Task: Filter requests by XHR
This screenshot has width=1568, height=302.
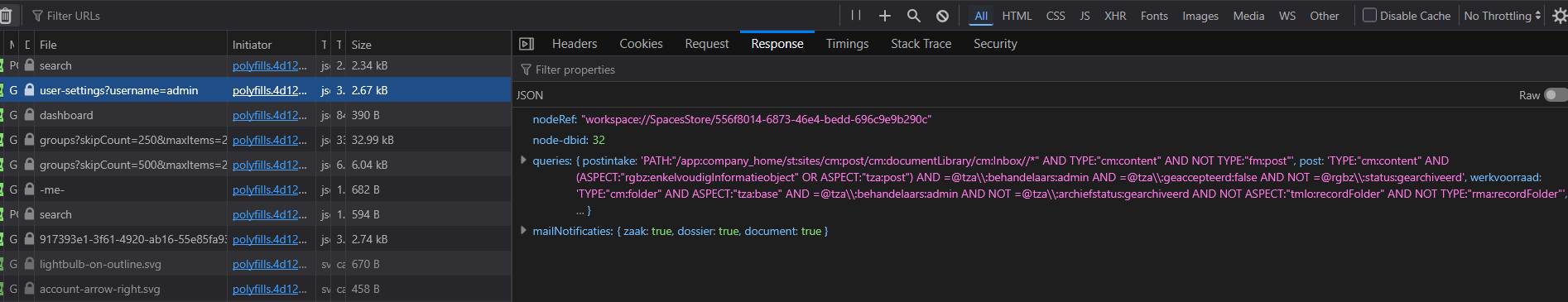Action: 1115,16
